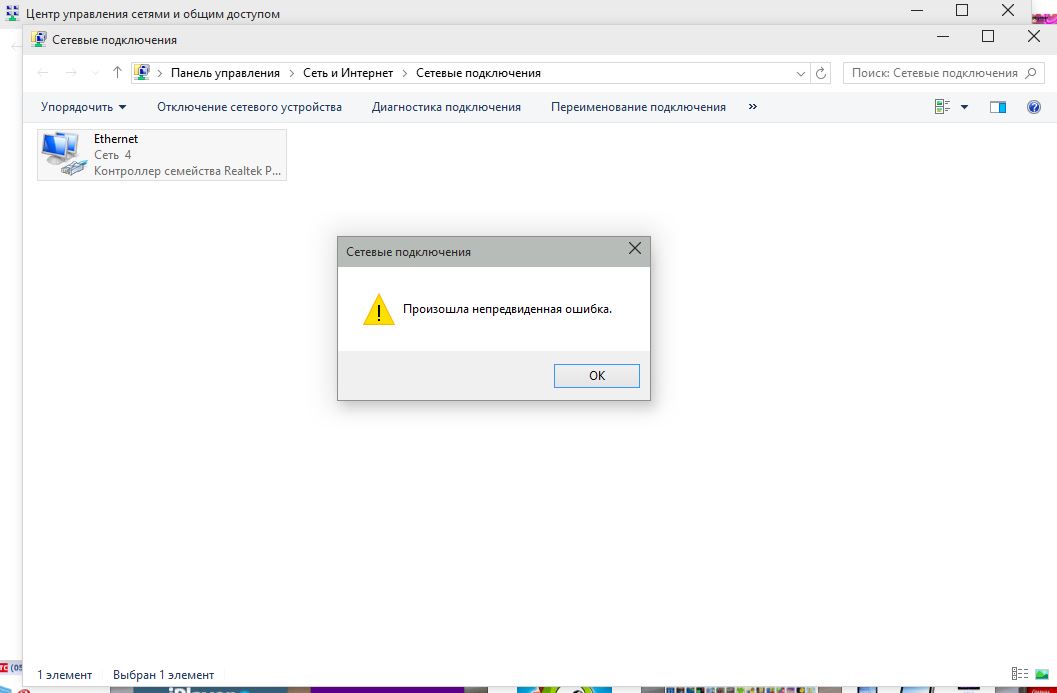This screenshot has width=1057, height=693.
Task: Go to Панель управления in breadcrumb
Action: pos(225,73)
